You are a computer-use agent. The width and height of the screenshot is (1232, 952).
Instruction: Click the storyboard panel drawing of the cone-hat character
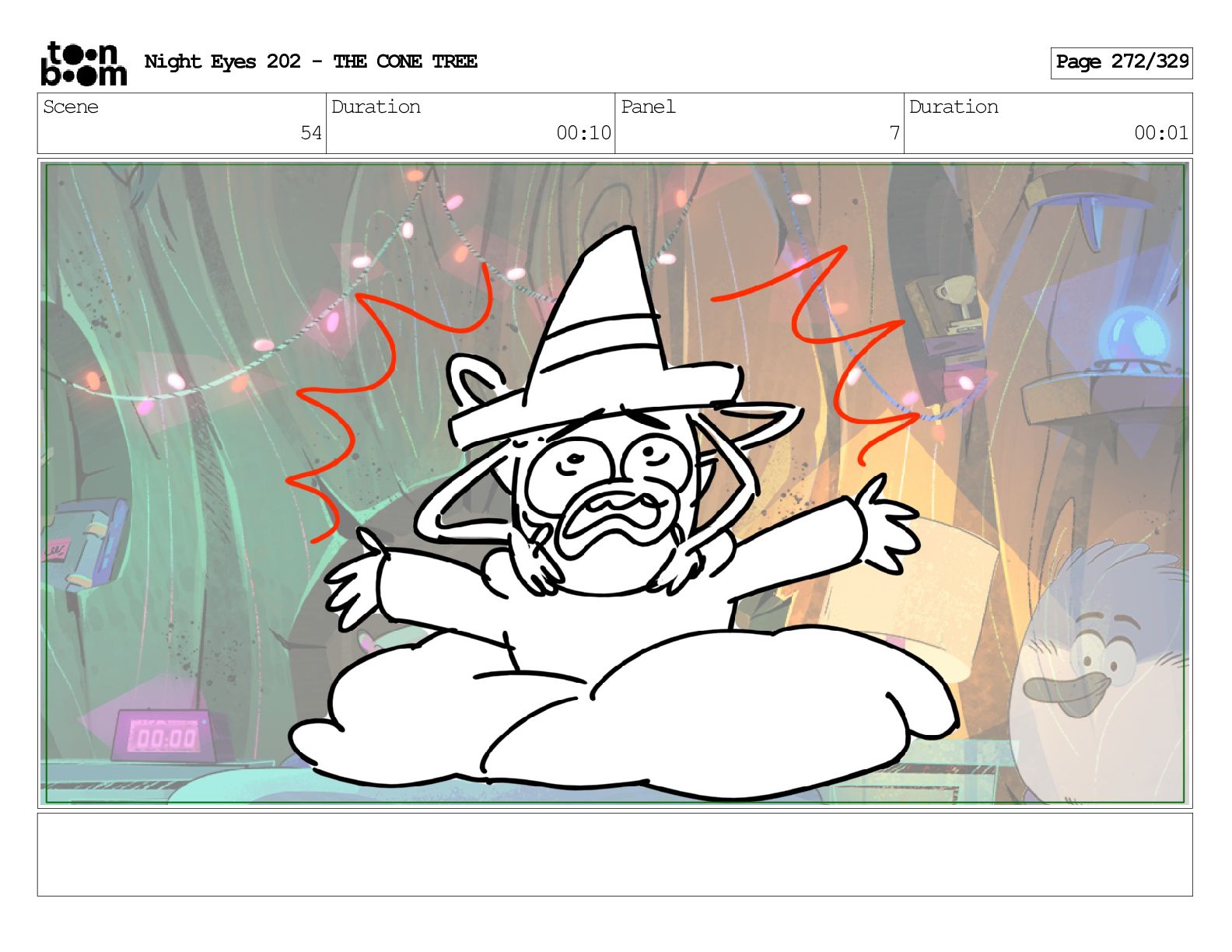coord(614,482)
